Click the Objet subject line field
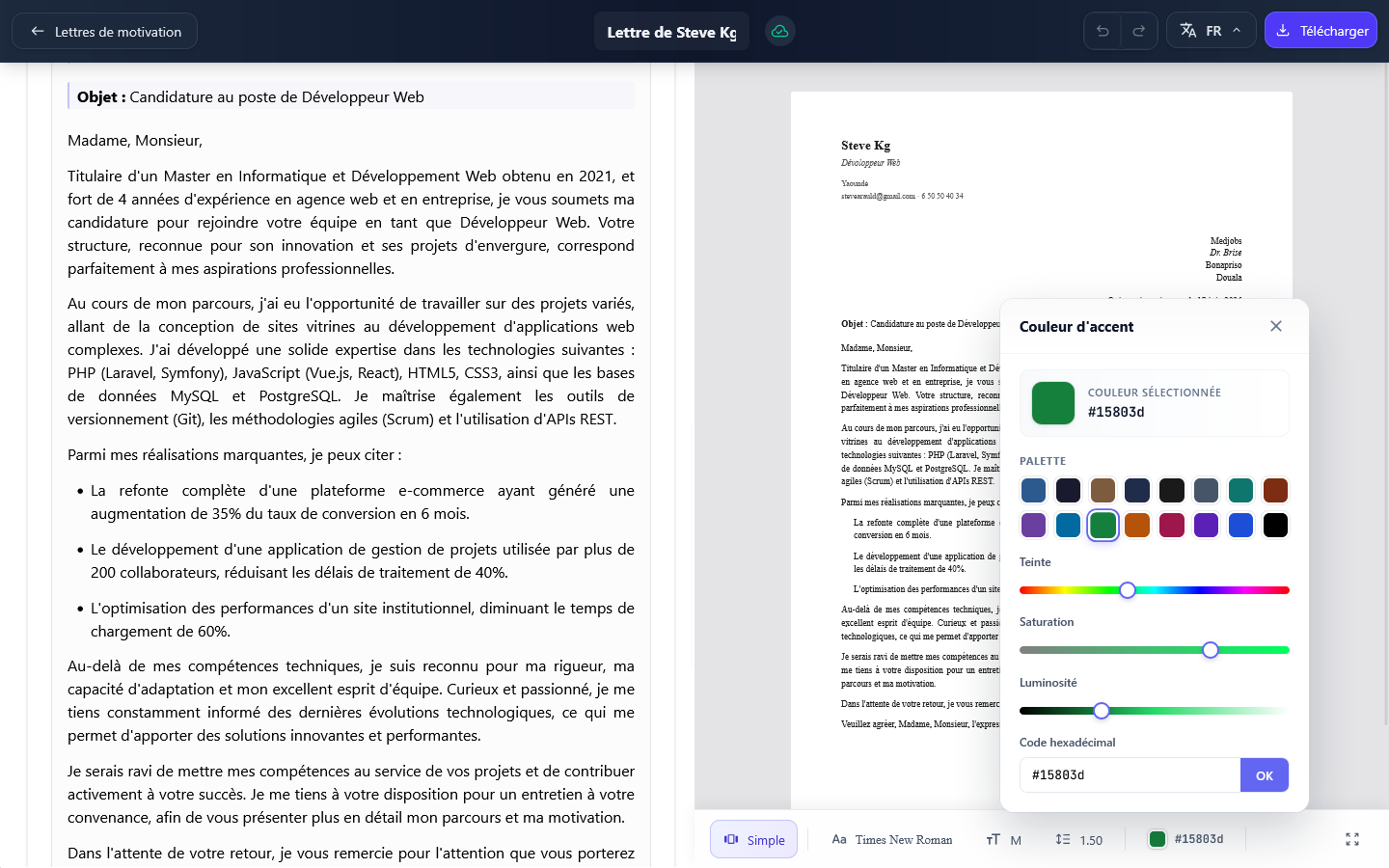This screenshot has width=1389, height=868. point(351,96)
